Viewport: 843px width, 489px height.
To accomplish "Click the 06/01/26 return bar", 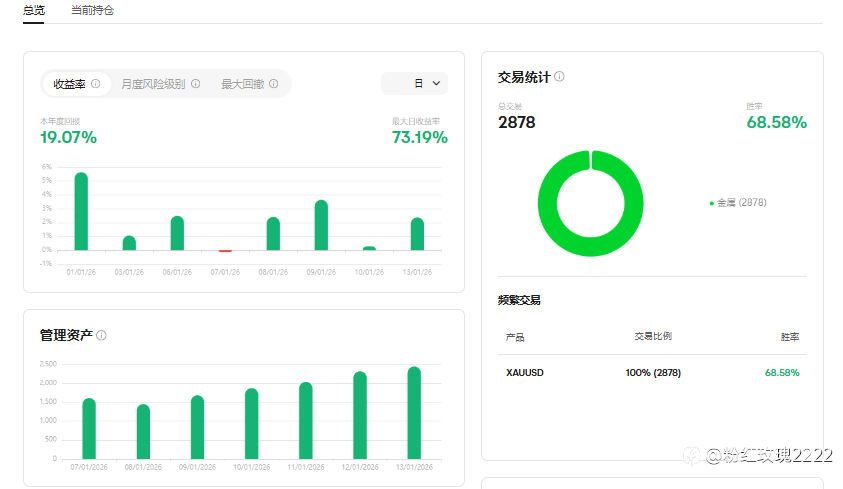I will tap(177, 233).
